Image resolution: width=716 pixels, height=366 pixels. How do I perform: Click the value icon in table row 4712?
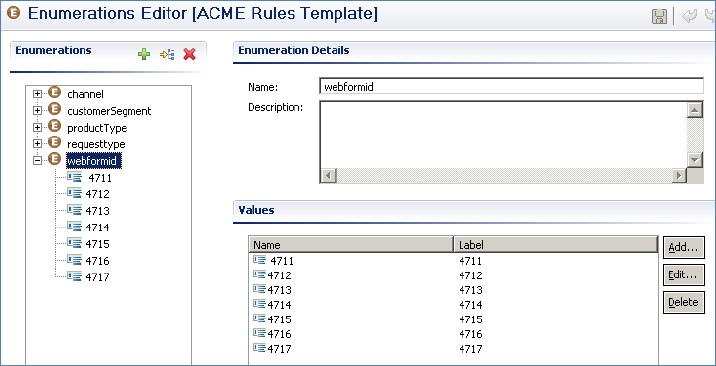259,275
